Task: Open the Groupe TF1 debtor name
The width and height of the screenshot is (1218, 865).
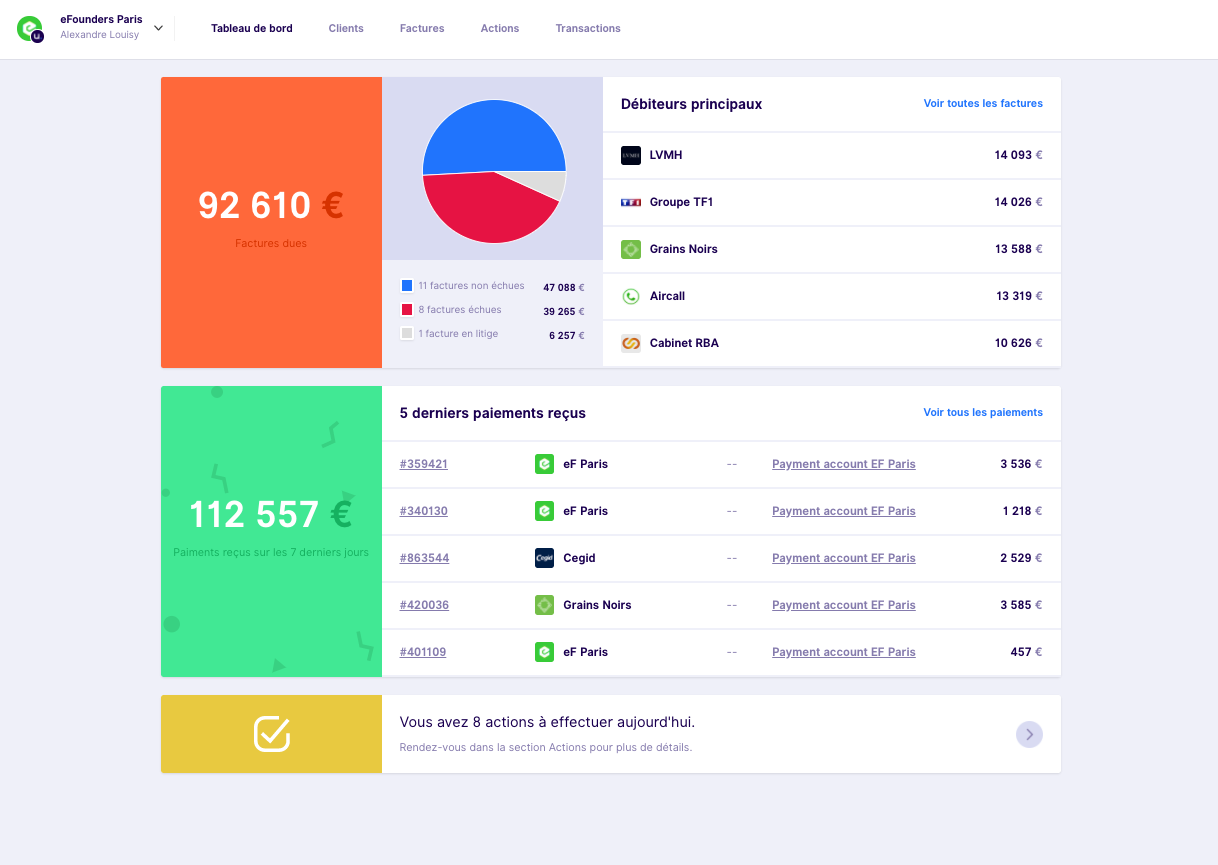Action: pyautogui.click(x=681, y=202)
